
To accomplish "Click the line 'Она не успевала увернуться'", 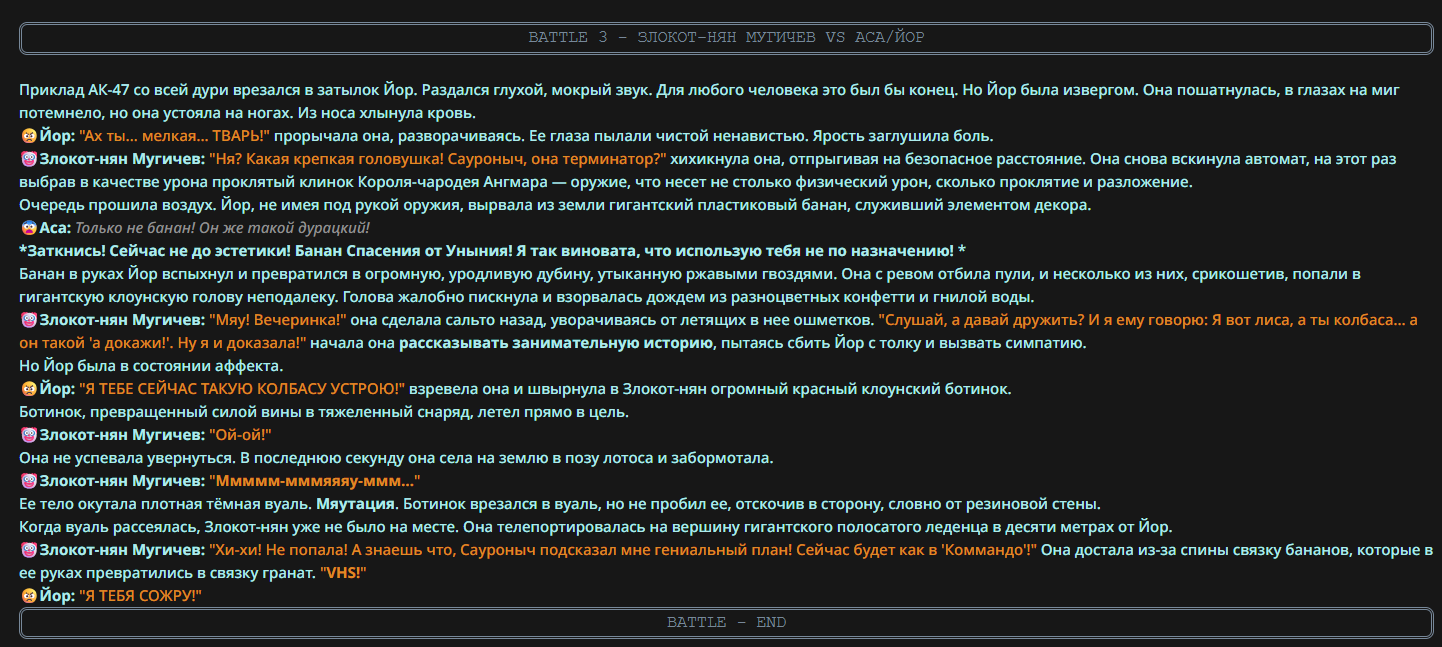I will tap(396, 458).
